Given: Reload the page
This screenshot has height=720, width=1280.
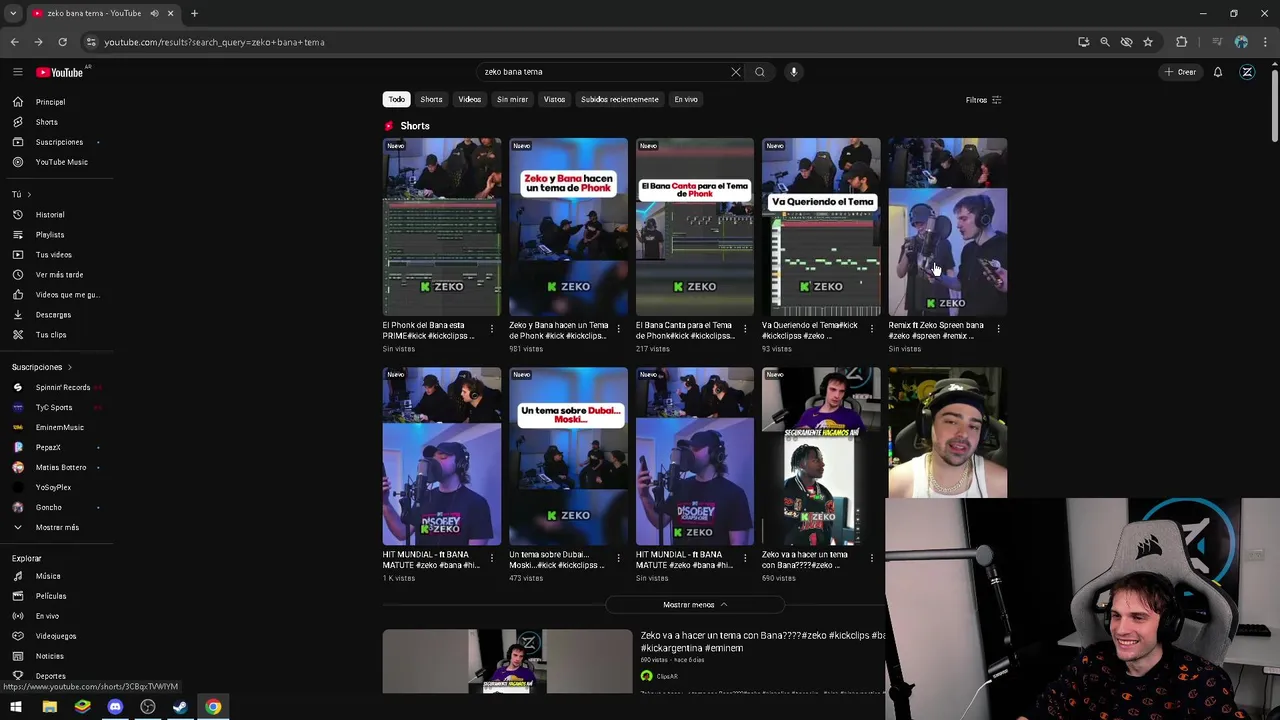Looking at the screenshot, I should coord(62,42).
